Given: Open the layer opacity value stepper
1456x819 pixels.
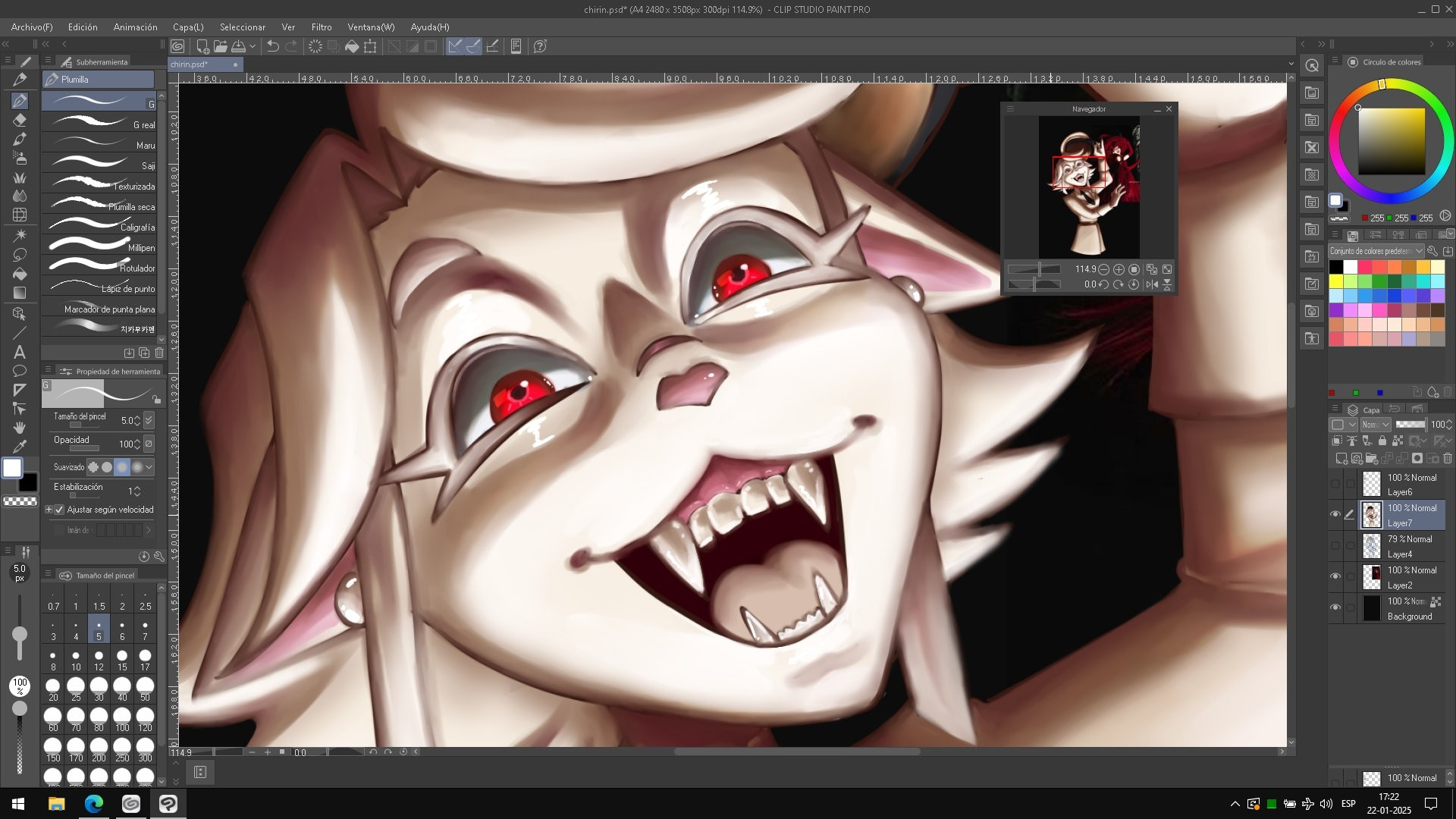Looking at the screenshot, I should 1450,425.
